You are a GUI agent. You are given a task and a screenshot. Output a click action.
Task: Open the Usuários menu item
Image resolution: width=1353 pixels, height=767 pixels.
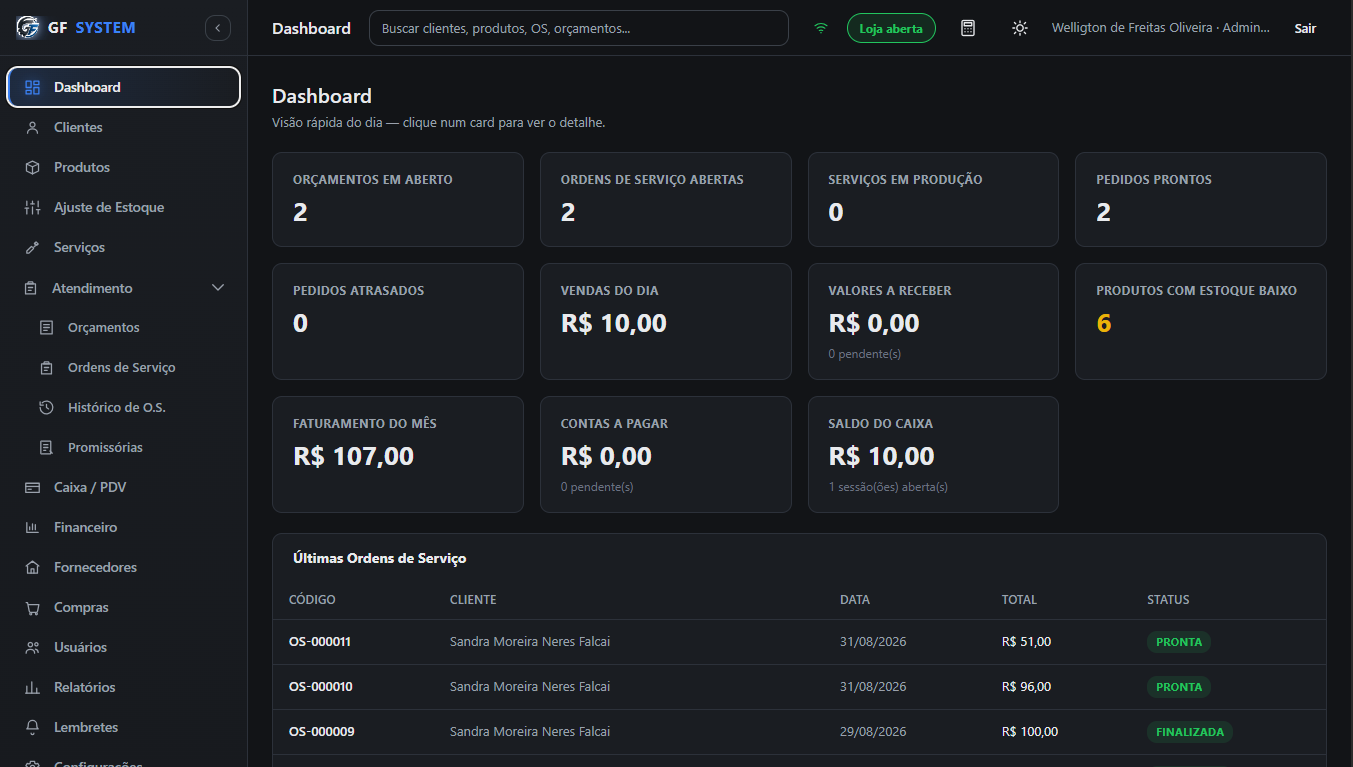click(x=124, y=647)
